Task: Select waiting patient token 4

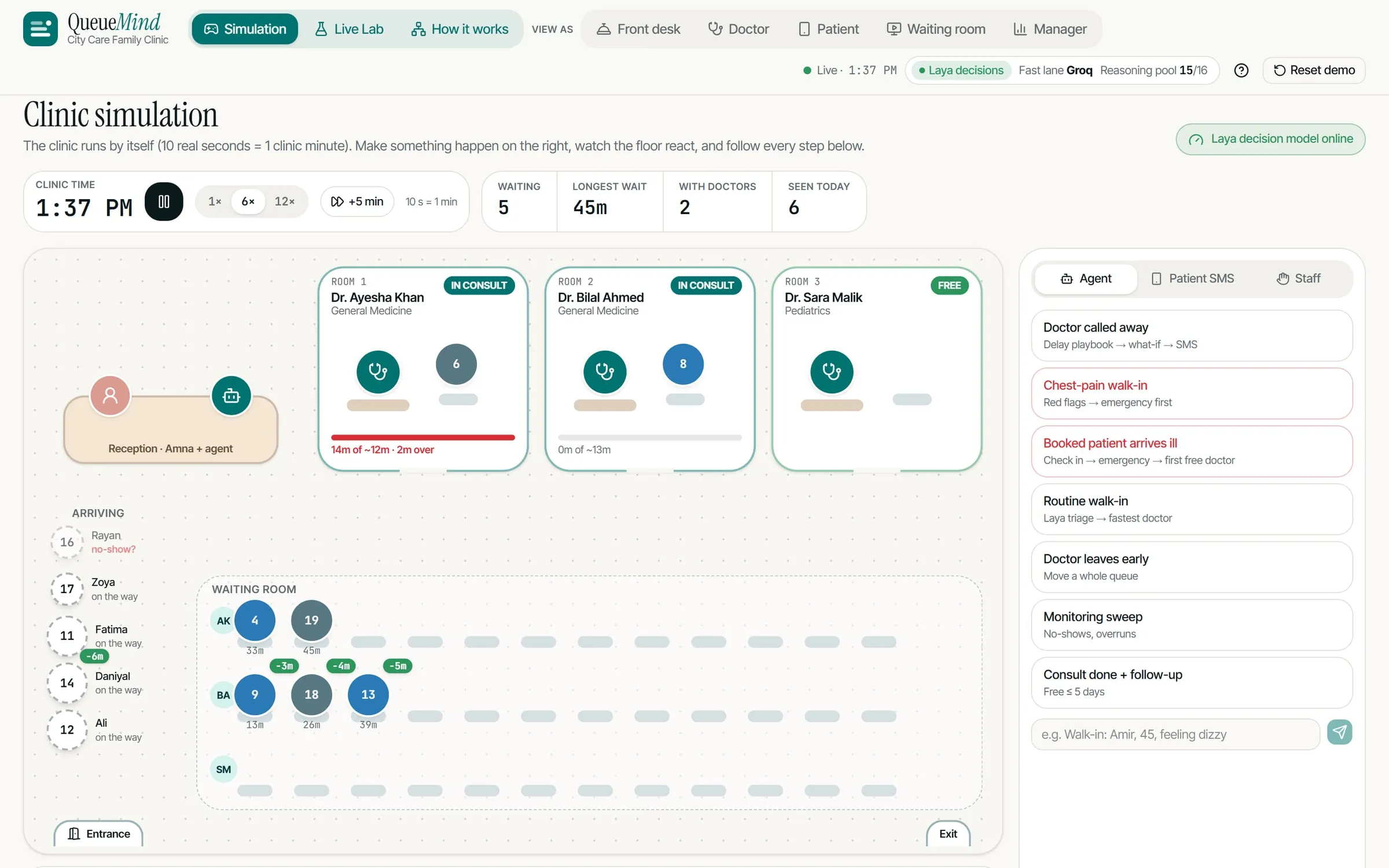Action: [255, 620]
